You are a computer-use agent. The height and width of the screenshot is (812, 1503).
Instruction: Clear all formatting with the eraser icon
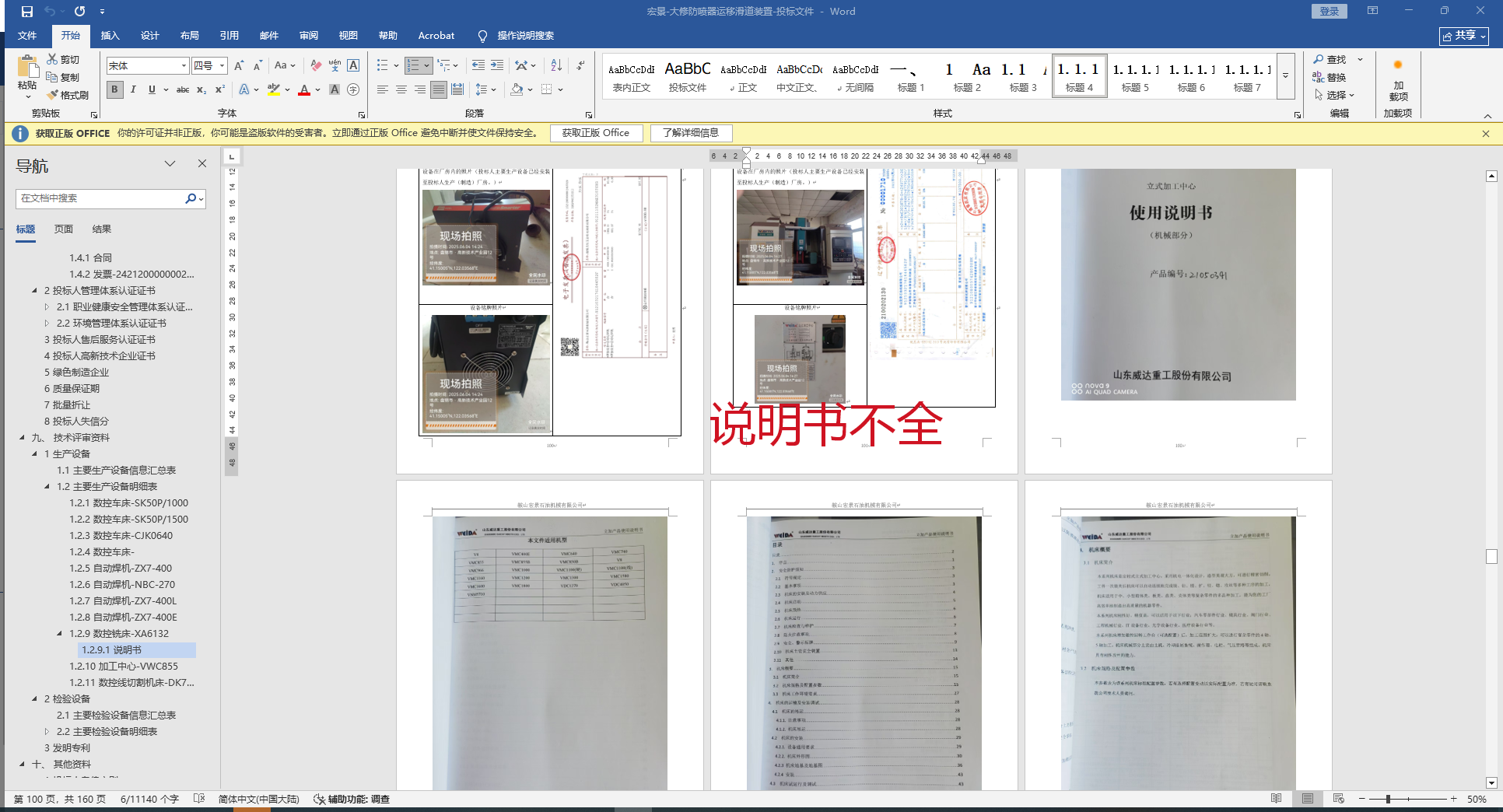coord(315,66)
